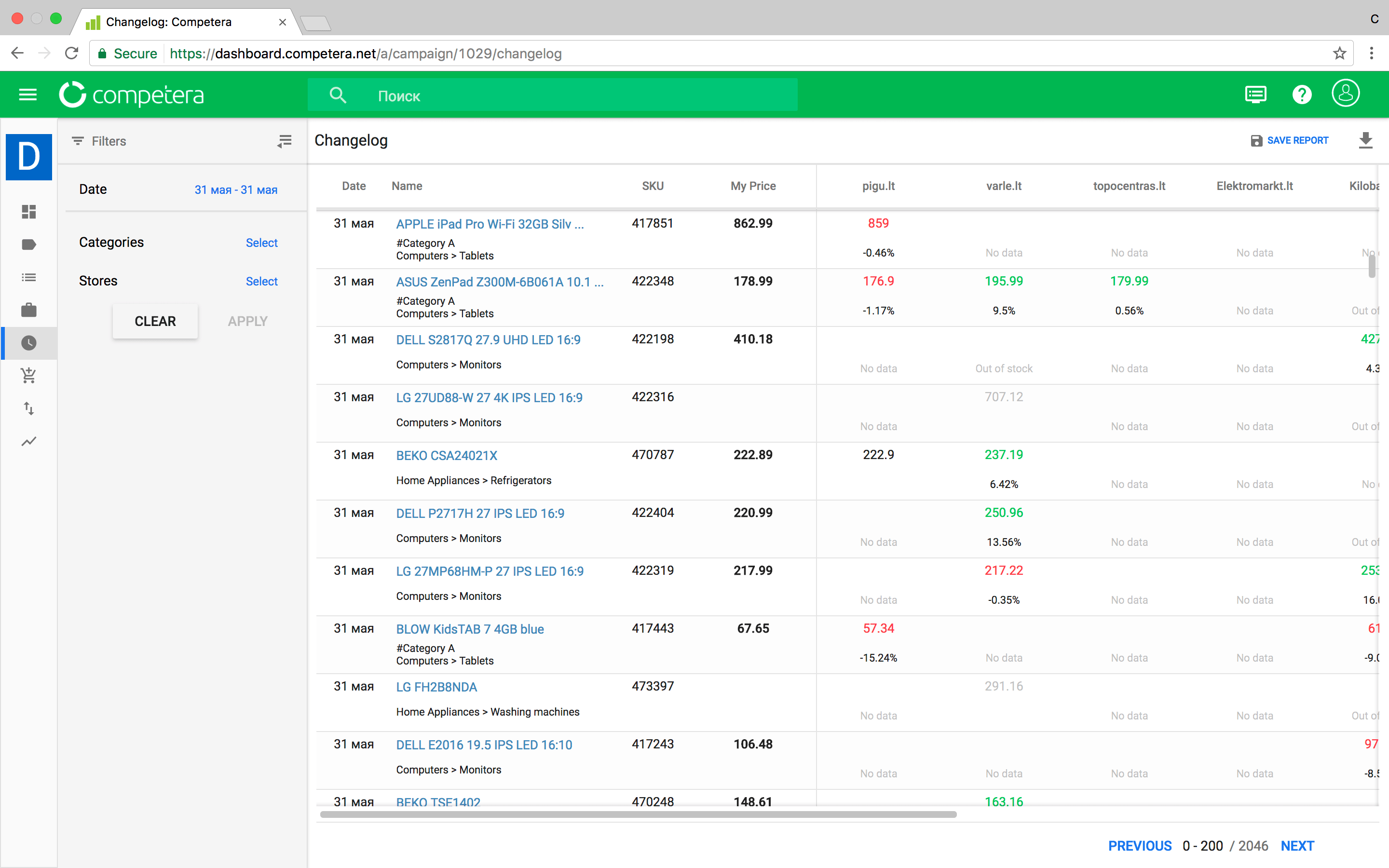
Task: Click the Filters funnel icon
Action: (78, 141)
